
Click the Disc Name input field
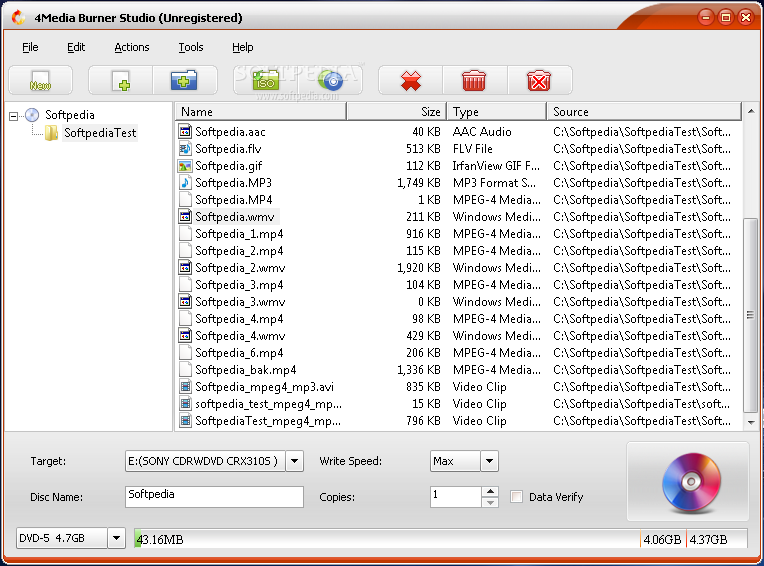pyautogui.click(x=214, y=496)
